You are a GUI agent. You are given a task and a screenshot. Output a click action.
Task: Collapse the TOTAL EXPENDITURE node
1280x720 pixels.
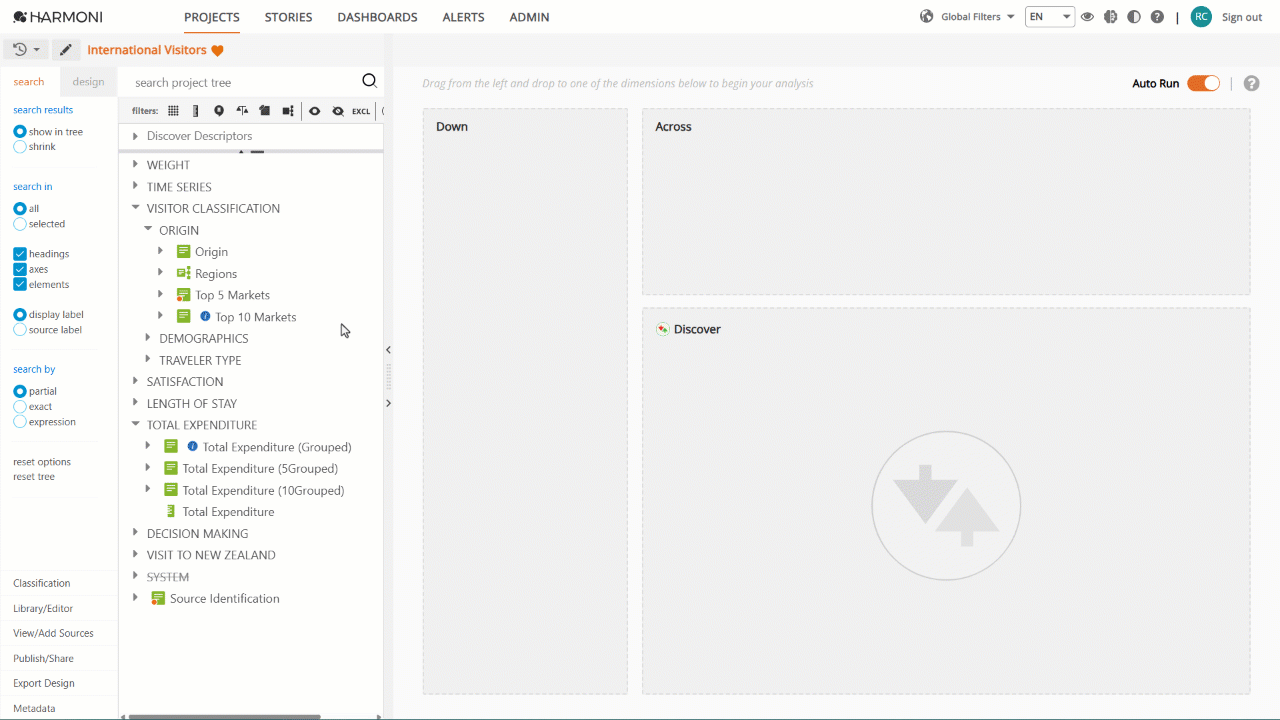pos(135,425)
